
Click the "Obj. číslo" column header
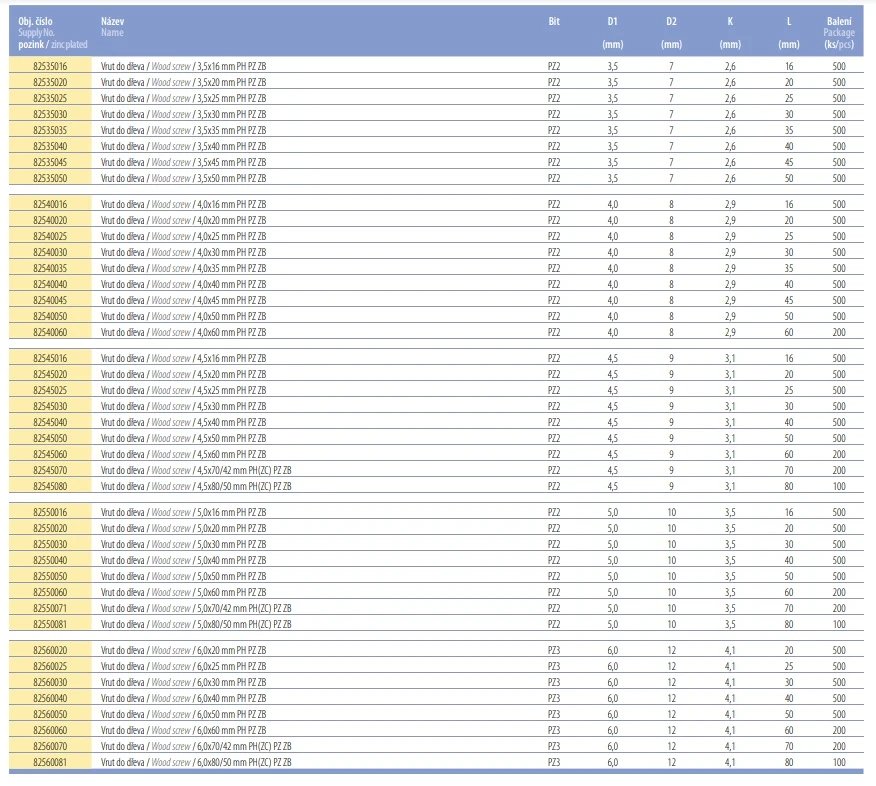click(35, 20)
